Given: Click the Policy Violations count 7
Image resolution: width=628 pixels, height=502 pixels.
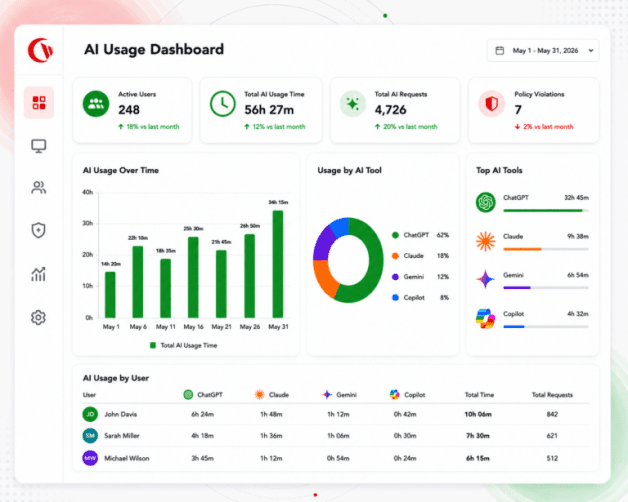Looking at the screenshot, I should [x=518, y=110].
